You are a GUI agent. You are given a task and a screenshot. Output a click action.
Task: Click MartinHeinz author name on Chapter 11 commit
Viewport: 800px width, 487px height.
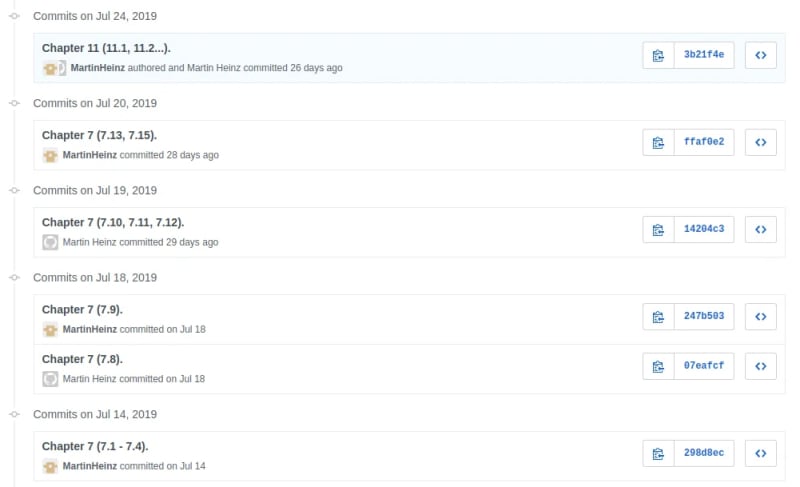[x=98, y=68]
